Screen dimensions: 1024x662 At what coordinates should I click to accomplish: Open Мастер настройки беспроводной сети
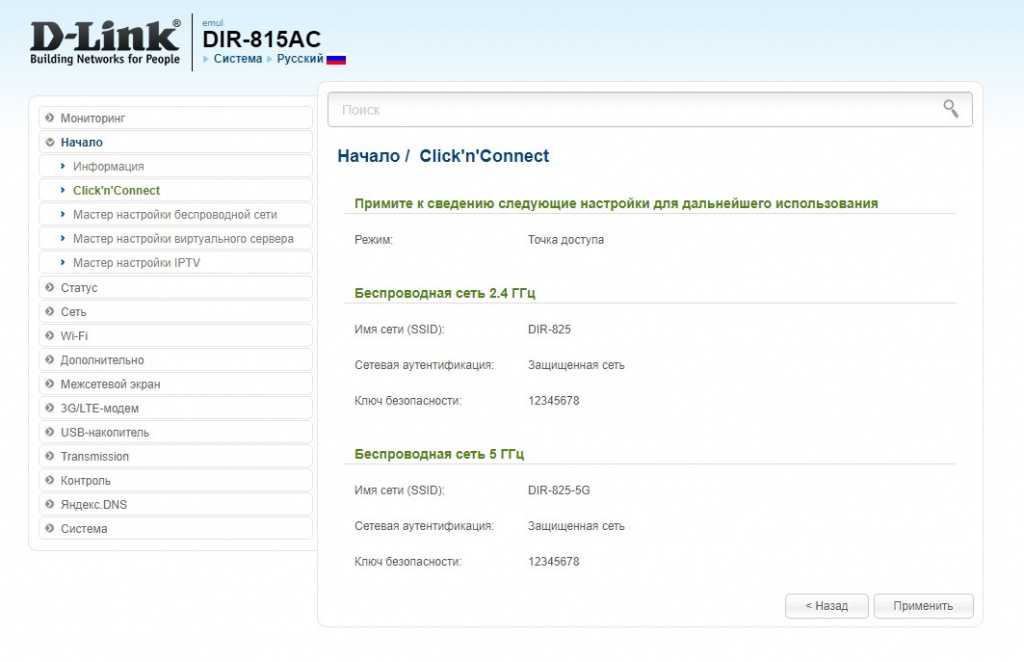(x=174, y=214)
